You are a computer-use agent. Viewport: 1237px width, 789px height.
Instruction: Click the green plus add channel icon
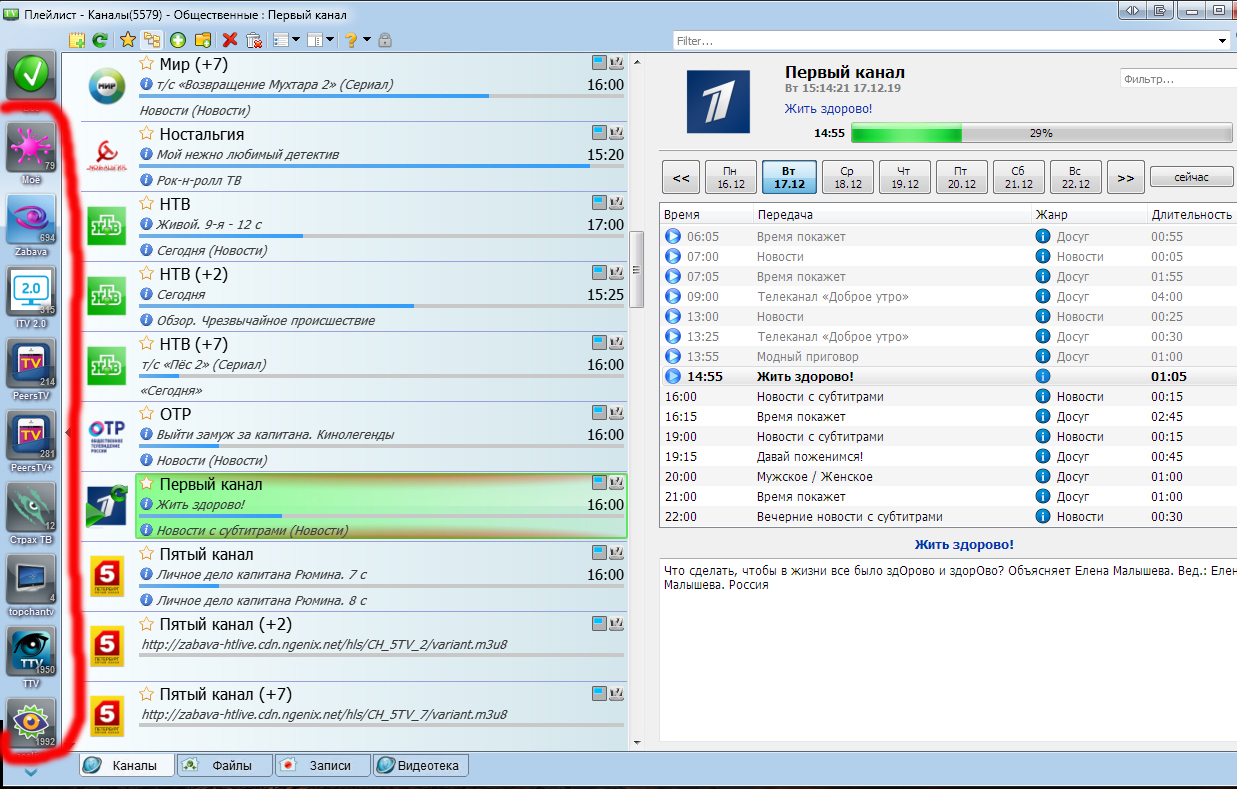point(178,40)
